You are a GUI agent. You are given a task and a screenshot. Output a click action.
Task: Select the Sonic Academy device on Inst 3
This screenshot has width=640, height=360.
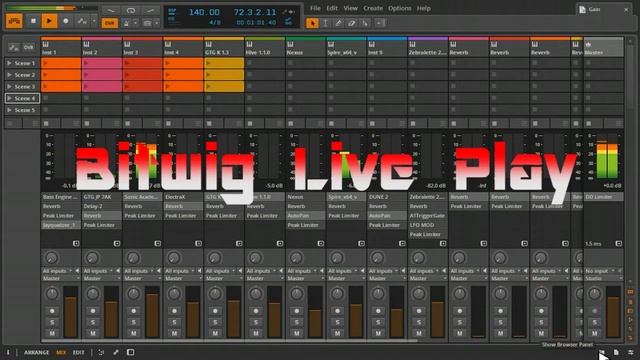[x=142, y=197]
